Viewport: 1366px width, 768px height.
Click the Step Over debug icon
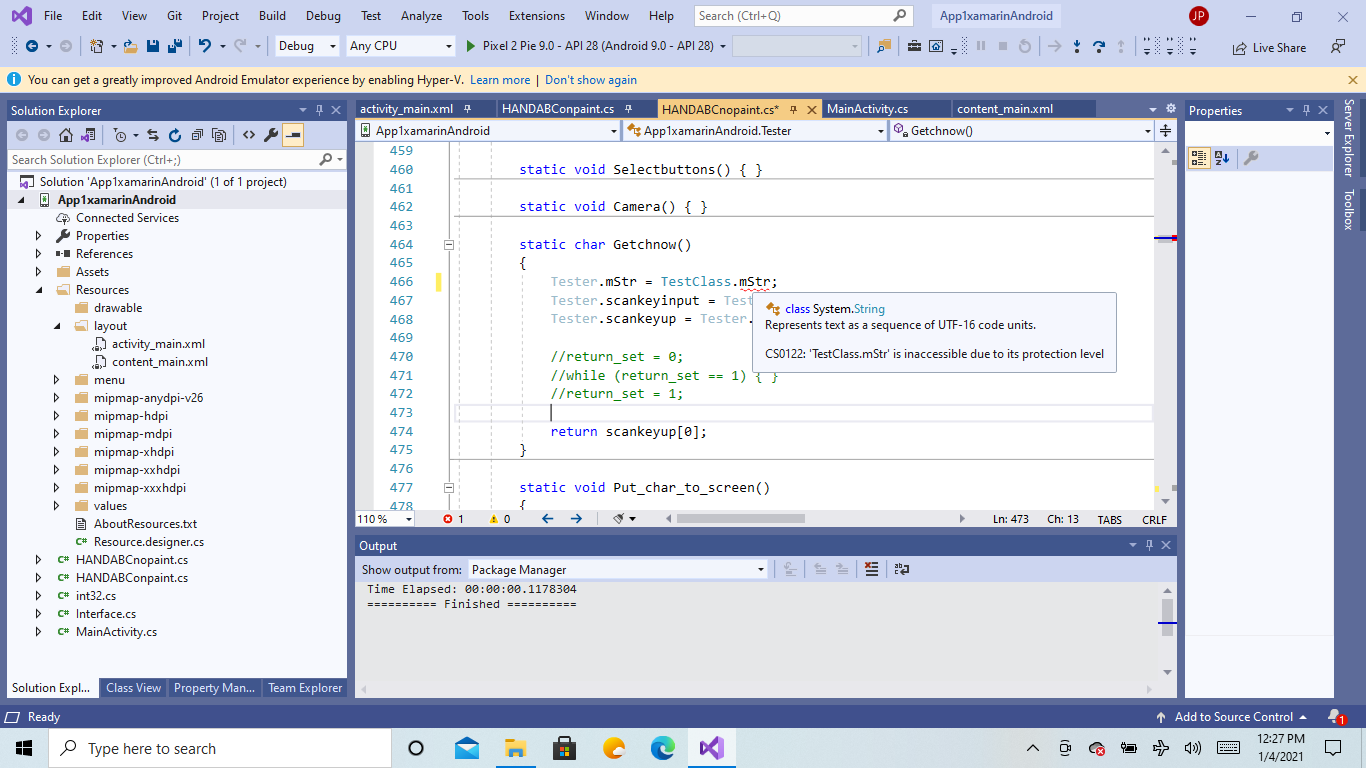pos(1099,46)
